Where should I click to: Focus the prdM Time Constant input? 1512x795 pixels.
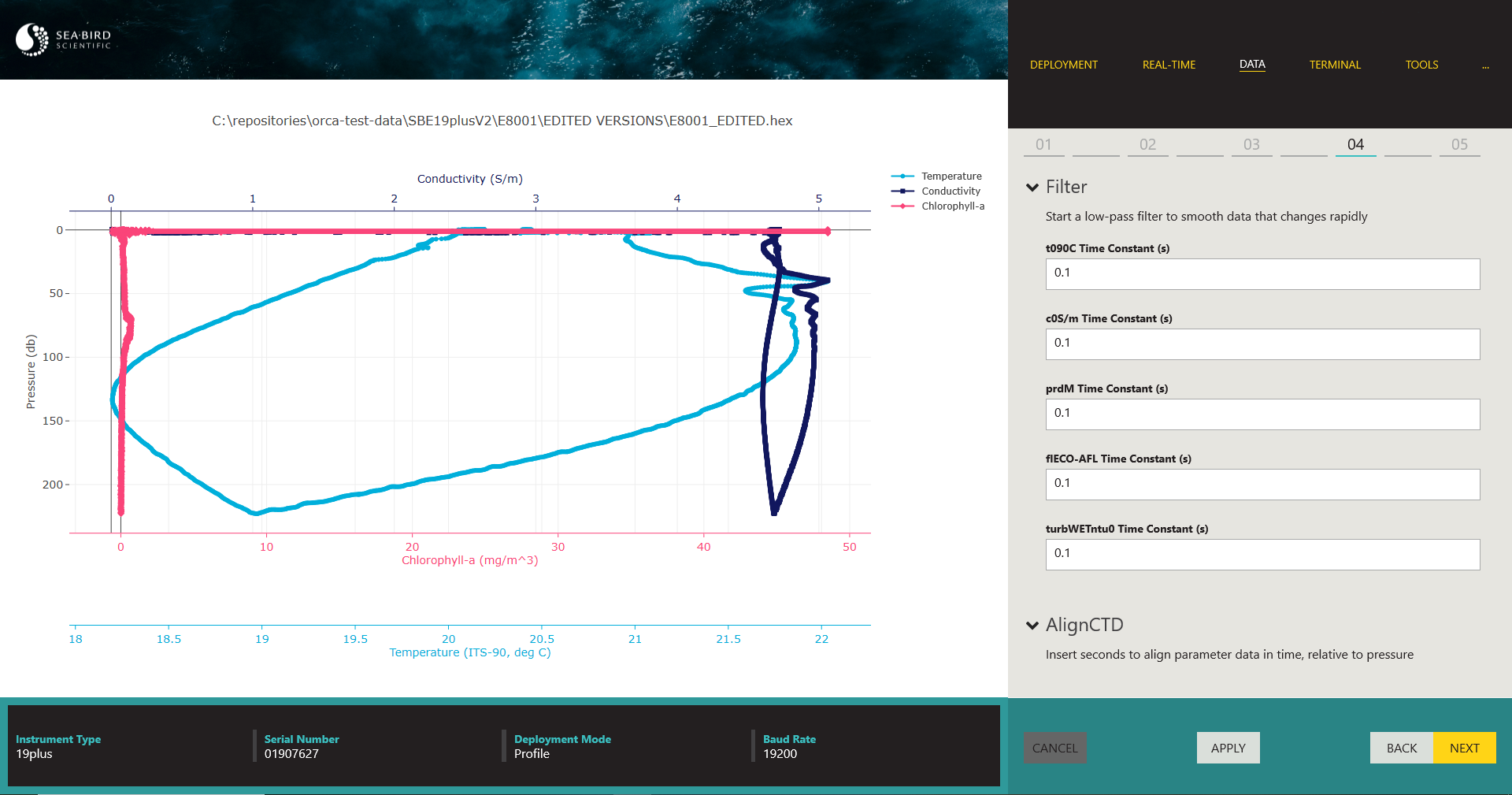pos(1262,414)
